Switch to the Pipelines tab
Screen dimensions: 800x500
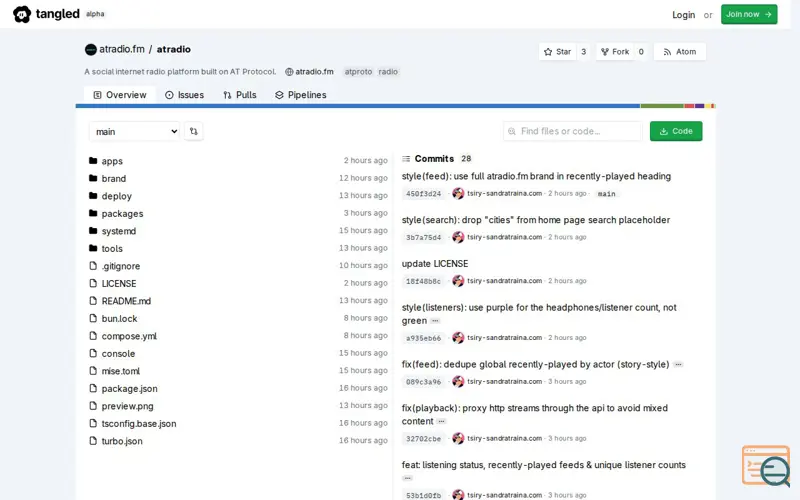(301, 95)
